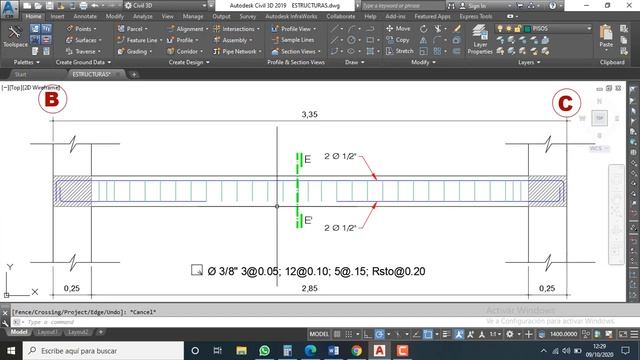Open Google Chrome from the taskbar

(356, 351)
